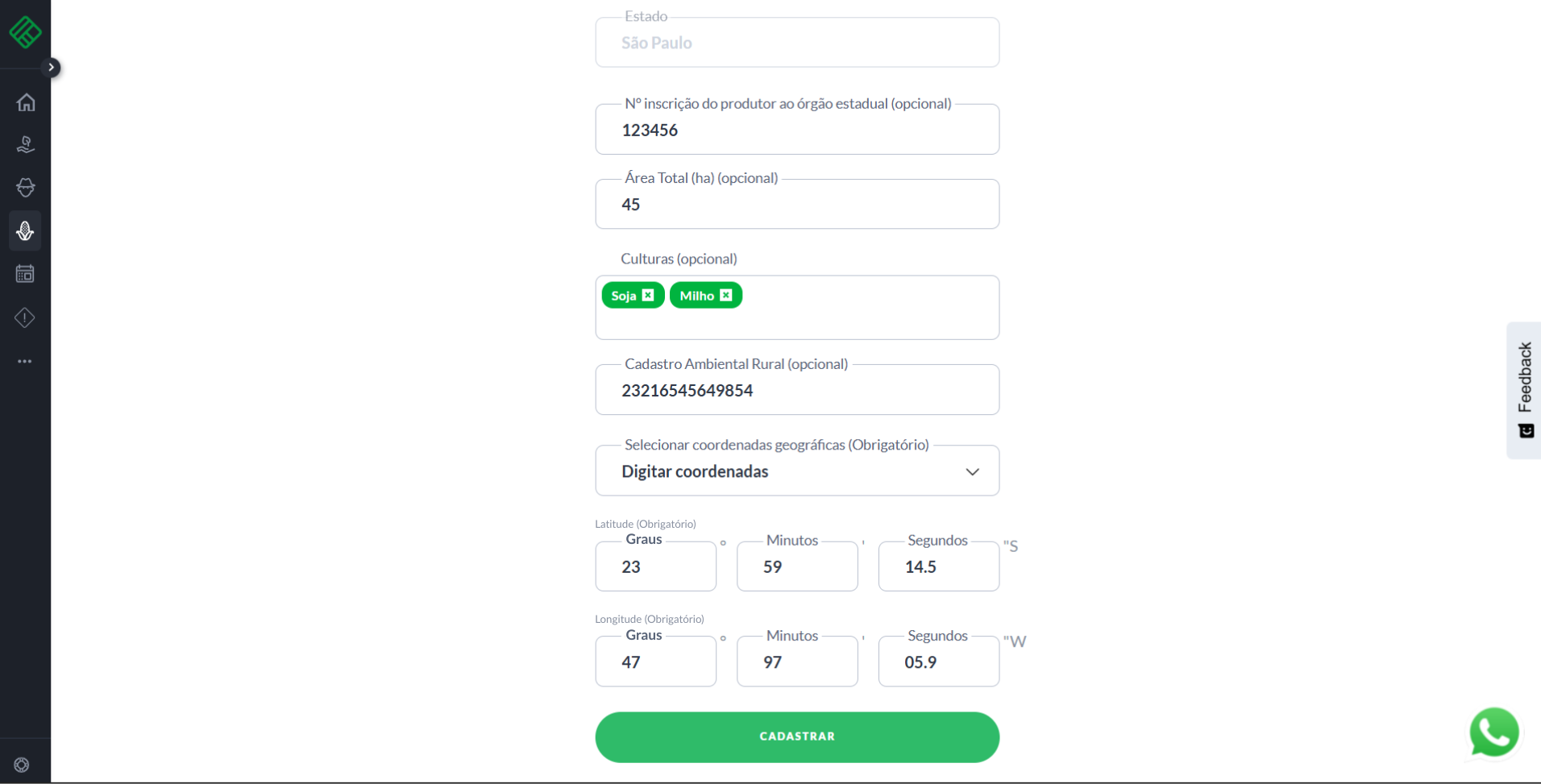The height and width of the screenshot is (784, 1541).
Task: Click the latitude Segundos field
Action: click(938, 567)
